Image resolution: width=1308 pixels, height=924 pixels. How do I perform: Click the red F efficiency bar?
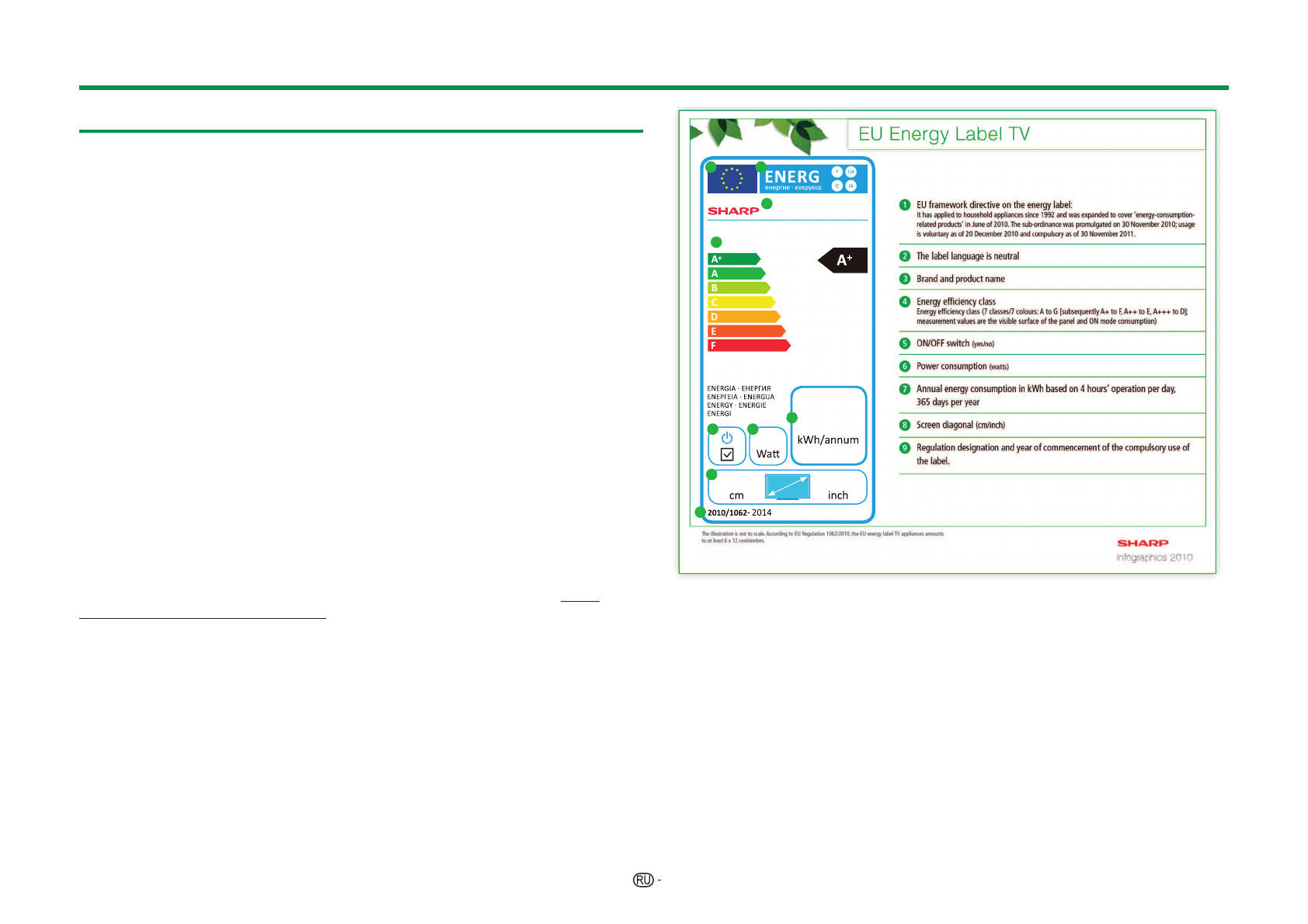(748, 346)
